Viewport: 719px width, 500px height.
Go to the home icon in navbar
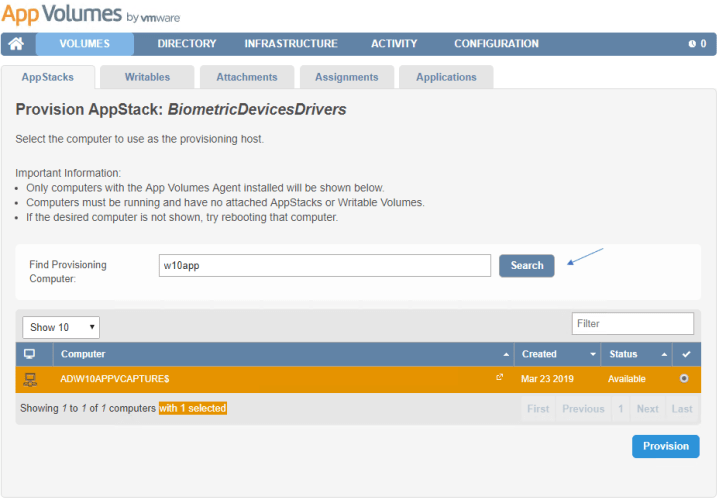tap(16, 44)
